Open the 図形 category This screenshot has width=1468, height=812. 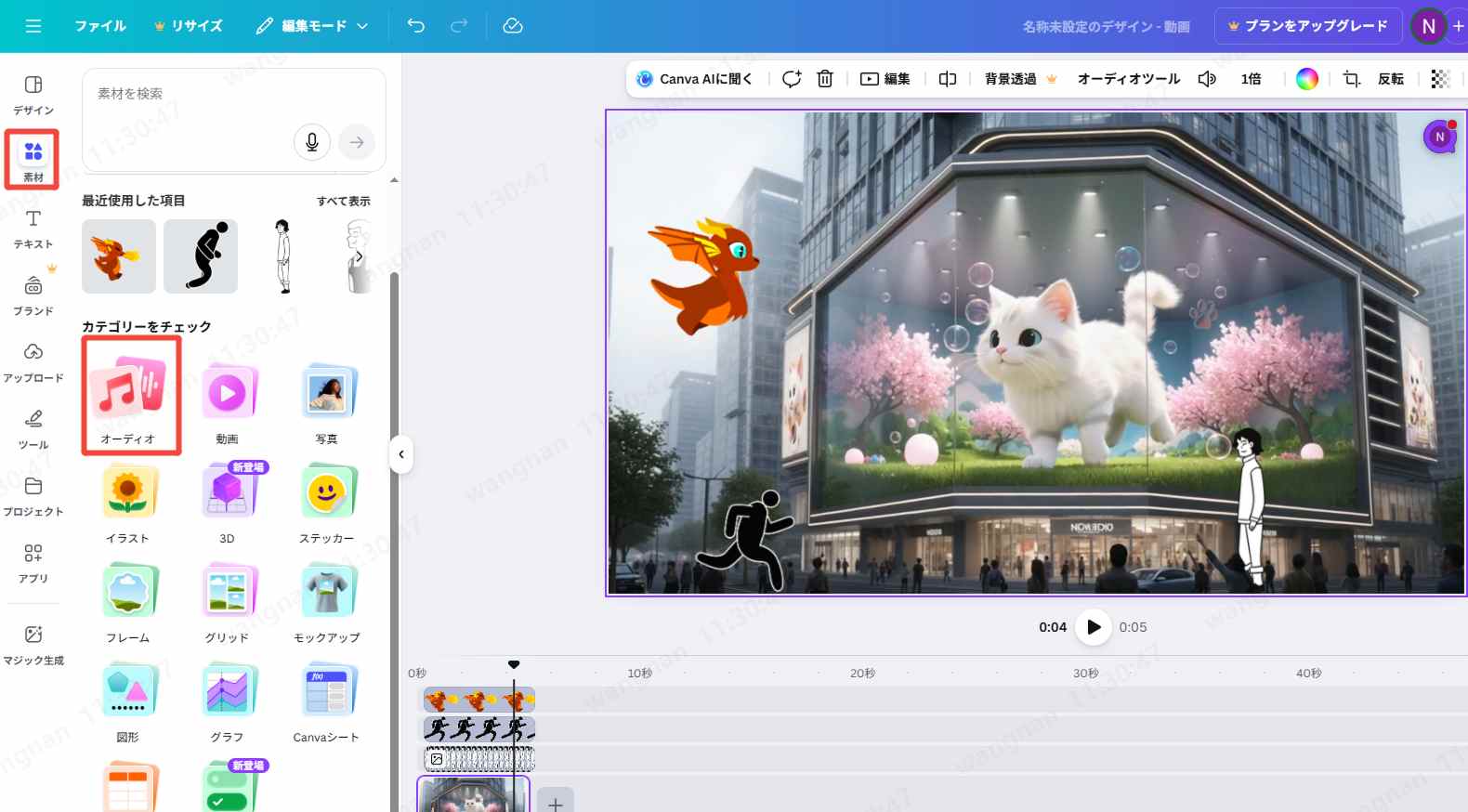tap(128, 702)
